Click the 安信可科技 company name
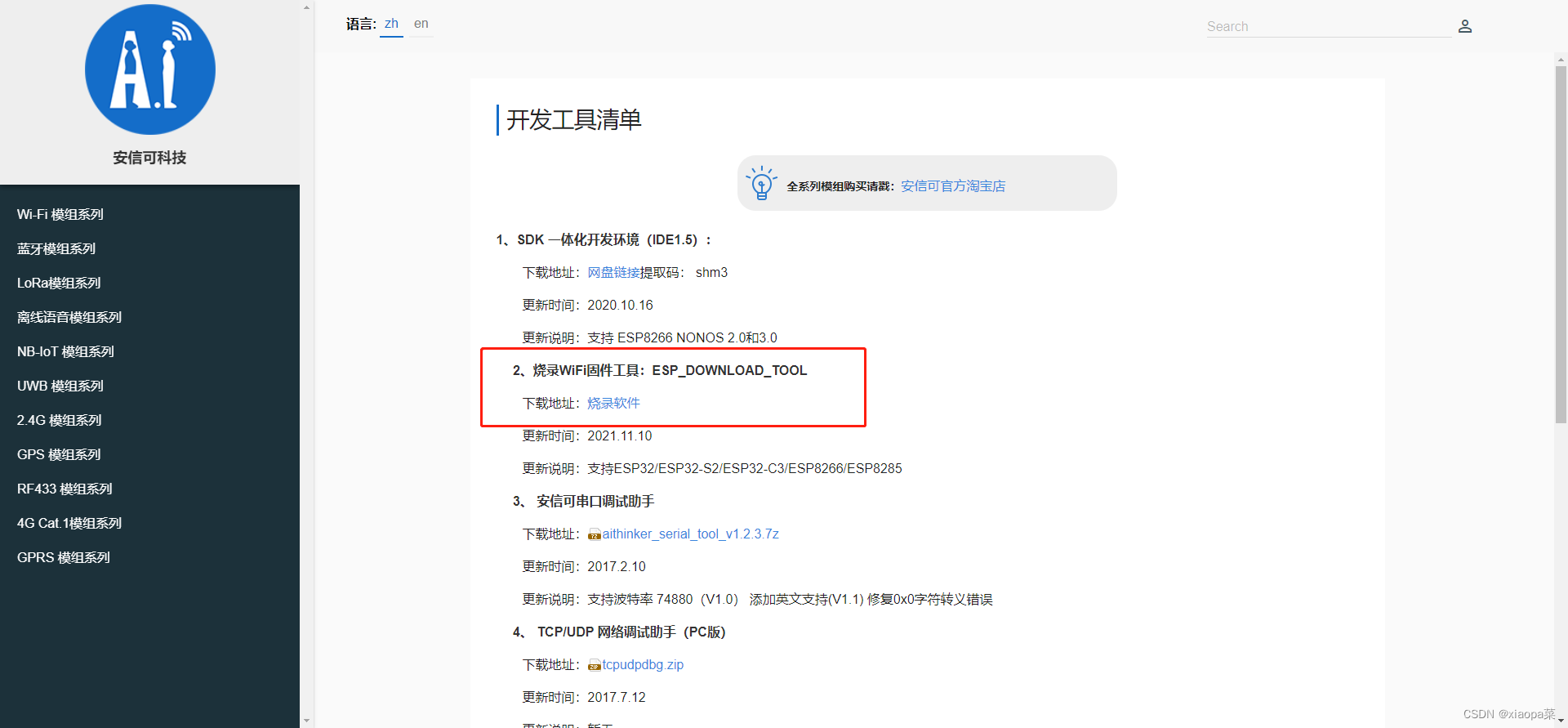This screenshot has height=728, width=1568. (x=149, y=158)
